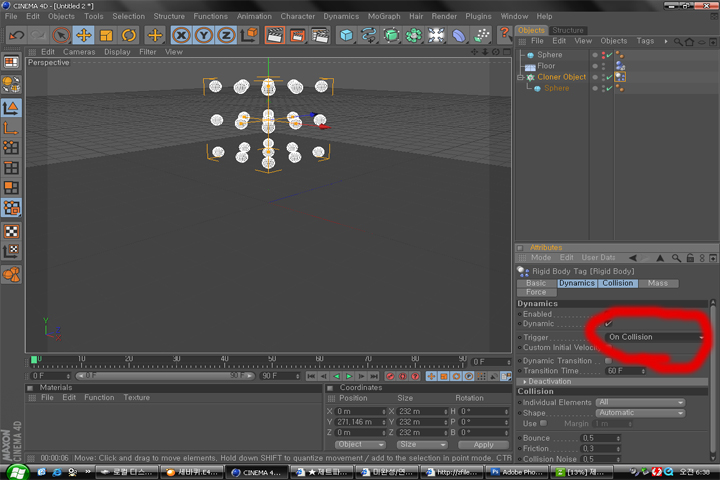Image resolution: width=720 pixels, height=480 pixels.
Task: Activate the Points tool in left palette
Action: (11, 148)
